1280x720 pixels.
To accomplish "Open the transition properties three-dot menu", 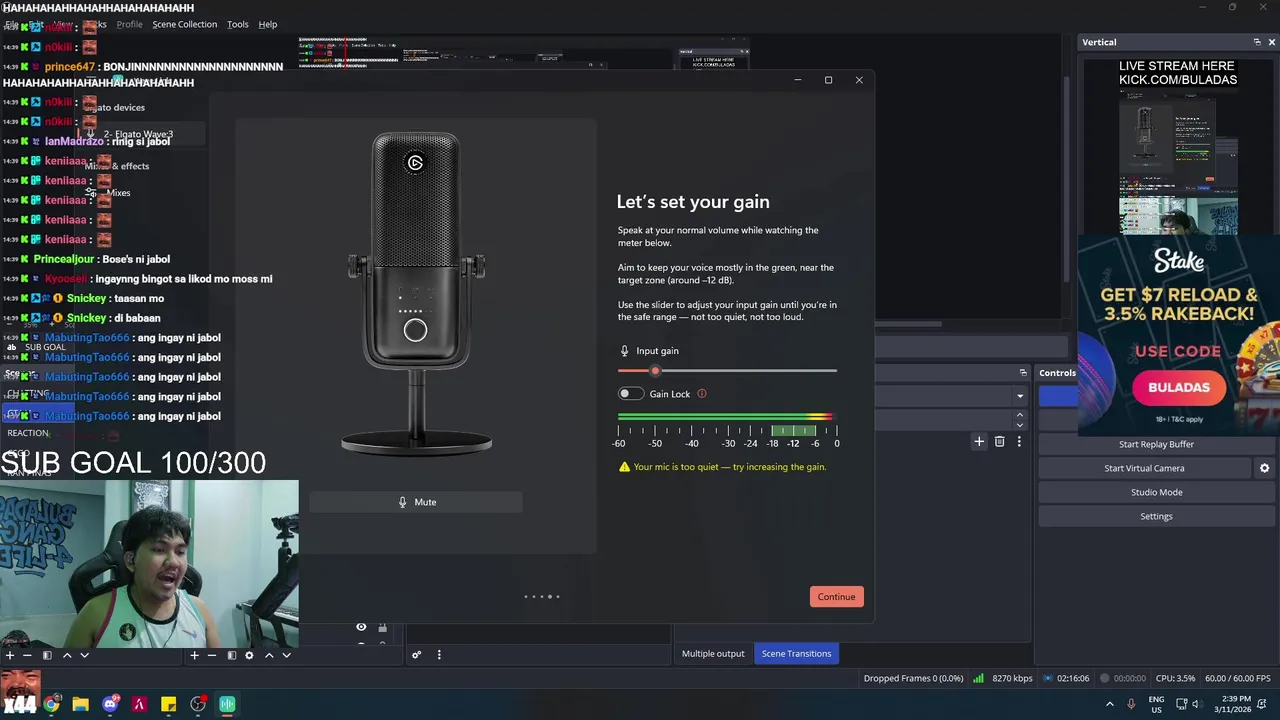I will (x=1019, y=441).
